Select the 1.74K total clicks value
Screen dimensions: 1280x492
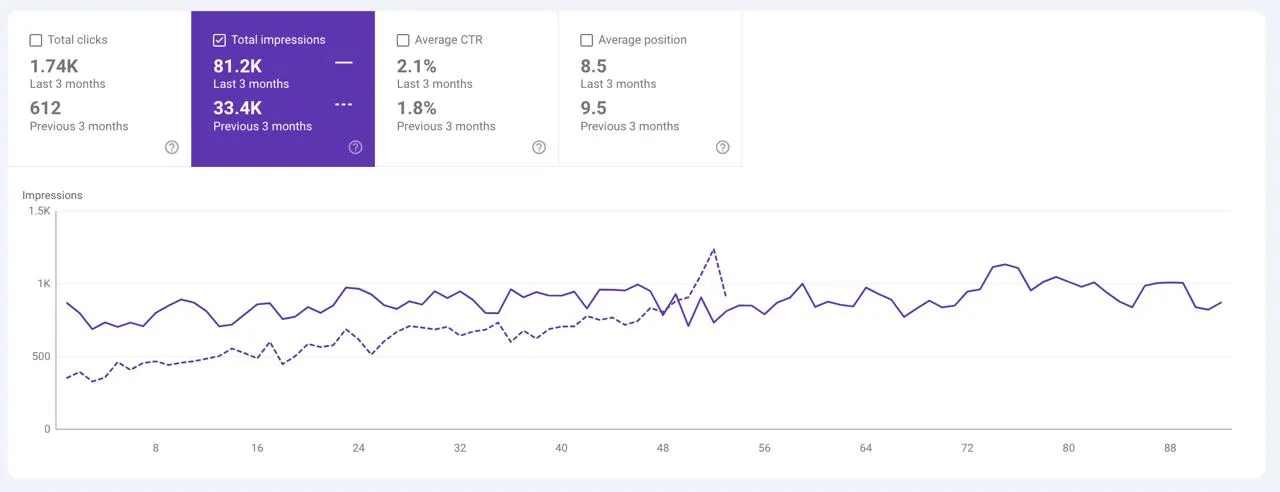[x=54, y=66]
